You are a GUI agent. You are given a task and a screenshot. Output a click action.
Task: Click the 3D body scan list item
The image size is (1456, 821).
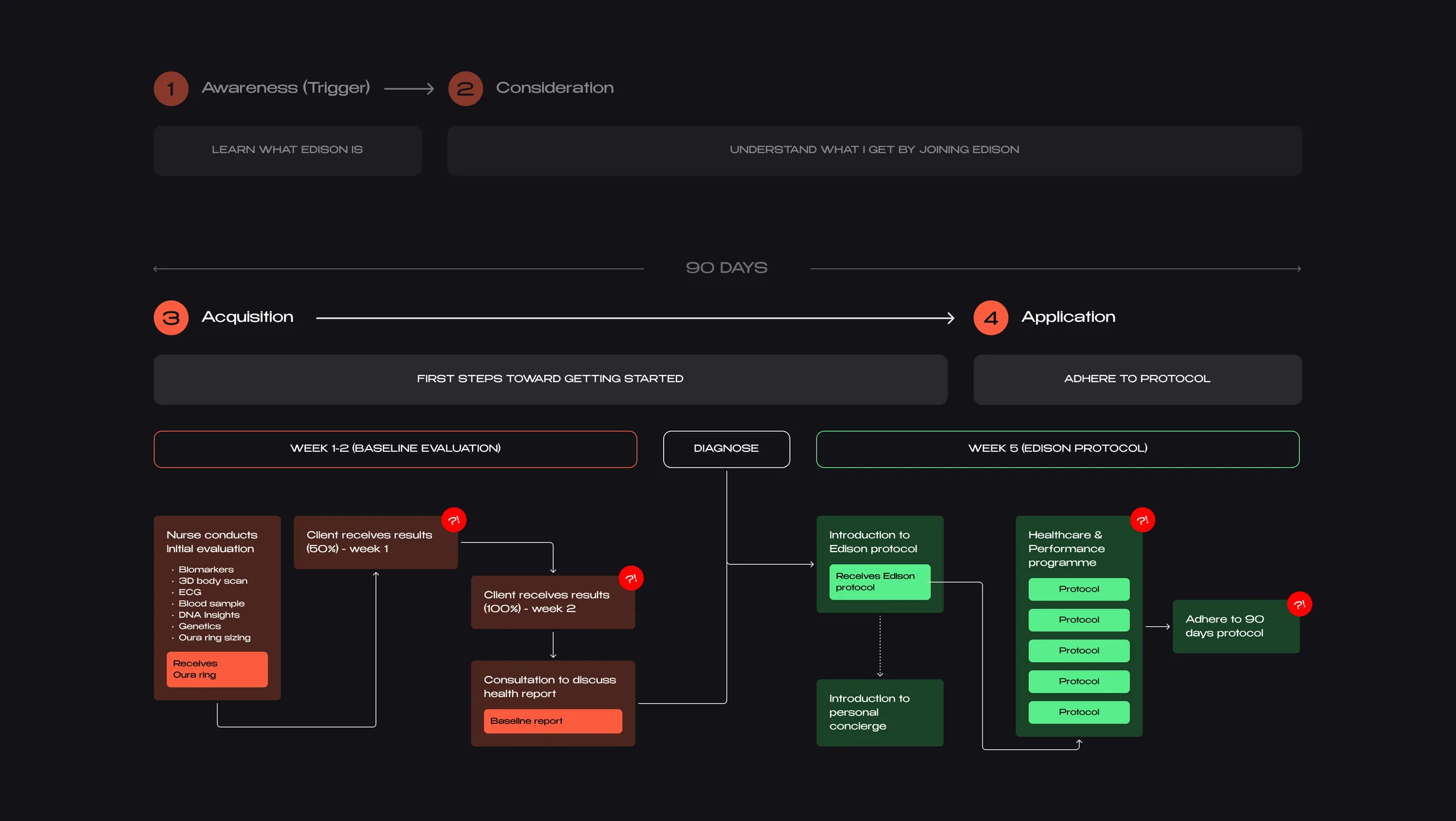coord(213,581)
